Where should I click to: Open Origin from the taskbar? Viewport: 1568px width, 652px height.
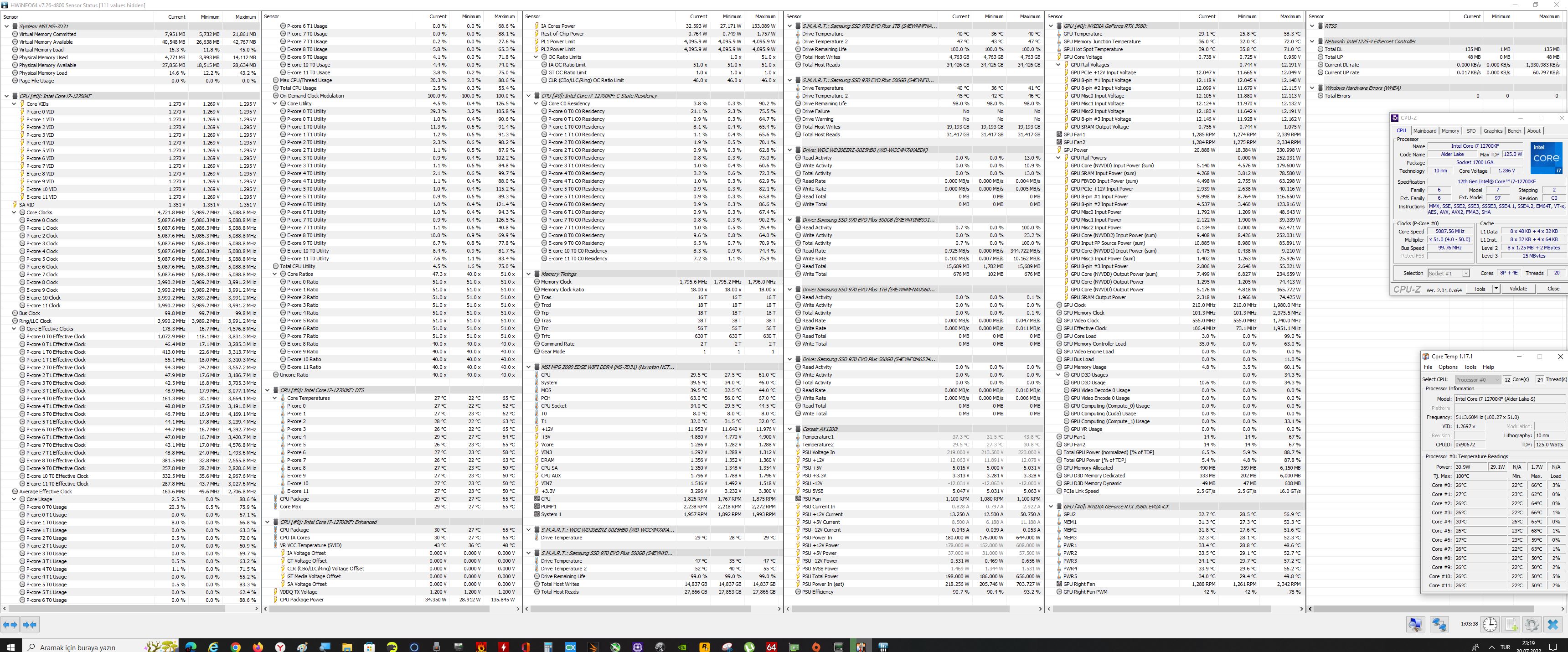tap(816, 647)
